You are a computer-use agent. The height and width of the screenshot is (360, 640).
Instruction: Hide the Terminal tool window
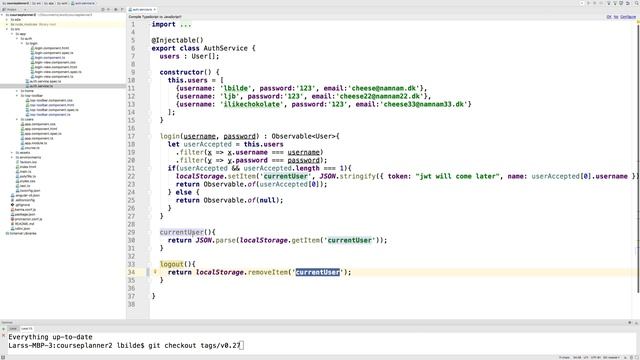coord(636,322)
